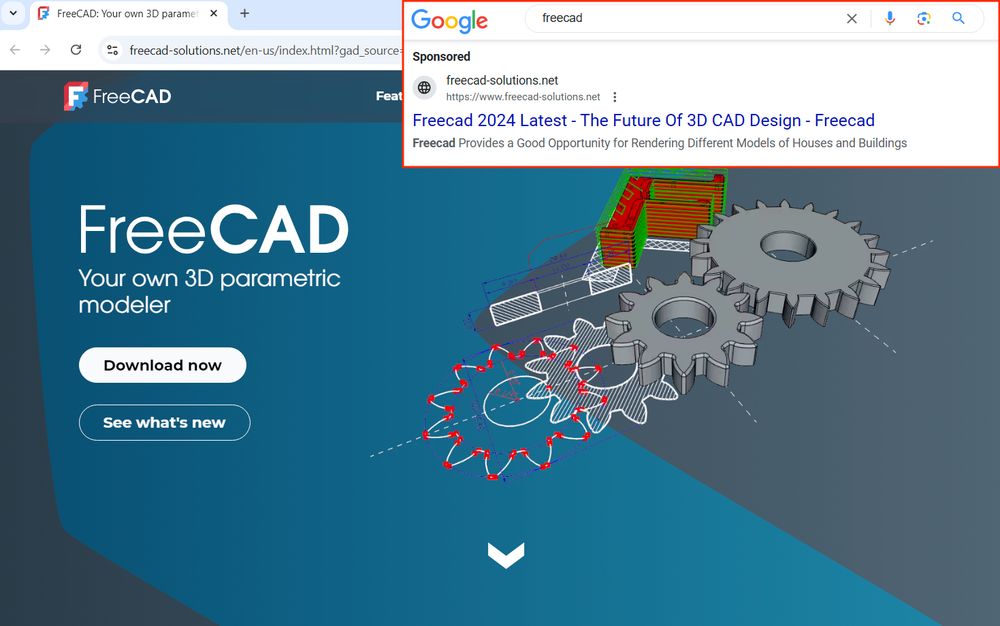Click the https://www.freecad-solutions.net URL text
Viewport: 1000px width, 626px height.
[x=523, y=97]
